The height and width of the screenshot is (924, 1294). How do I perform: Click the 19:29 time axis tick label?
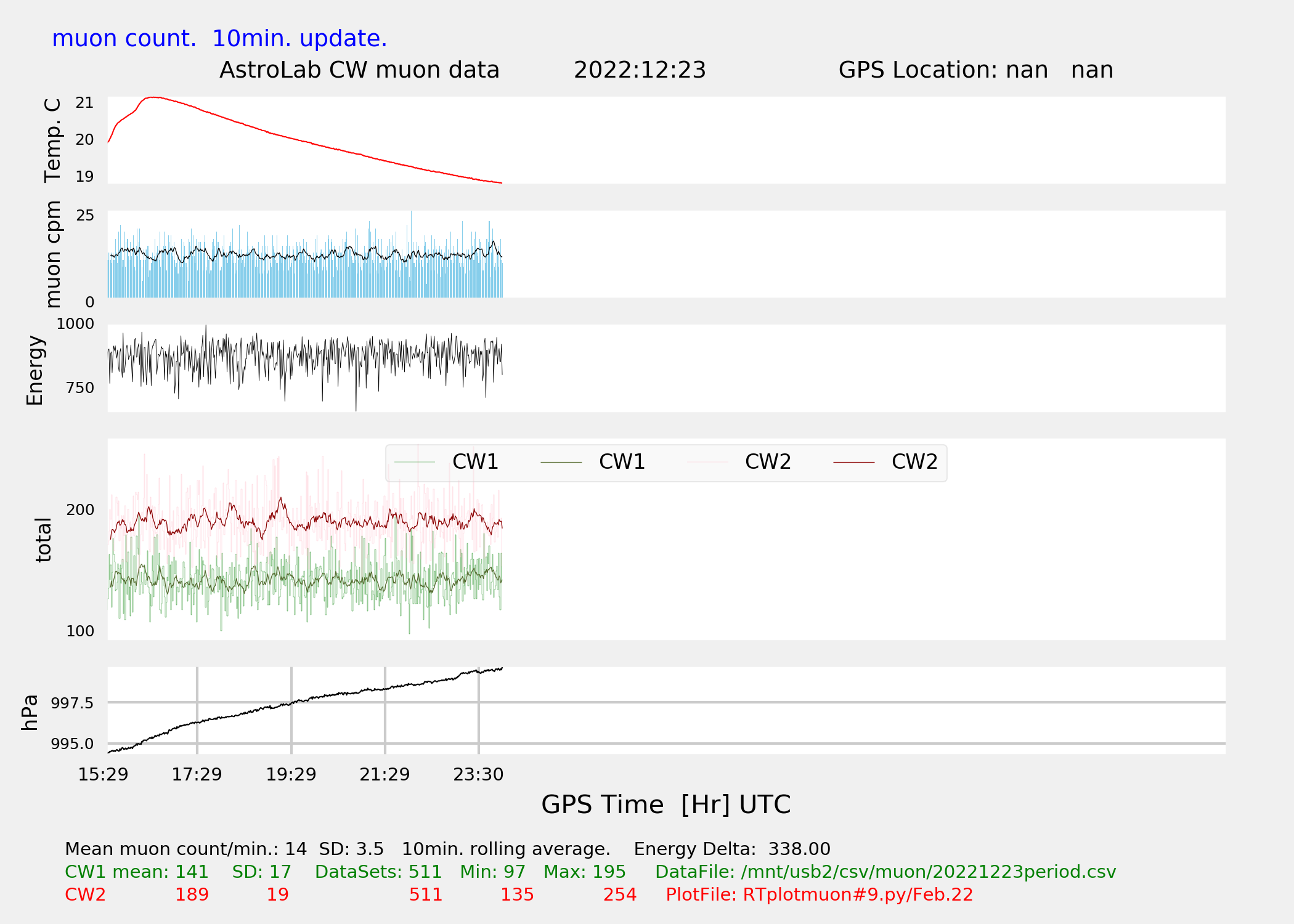pyautogui.click(x=291, y=774)
